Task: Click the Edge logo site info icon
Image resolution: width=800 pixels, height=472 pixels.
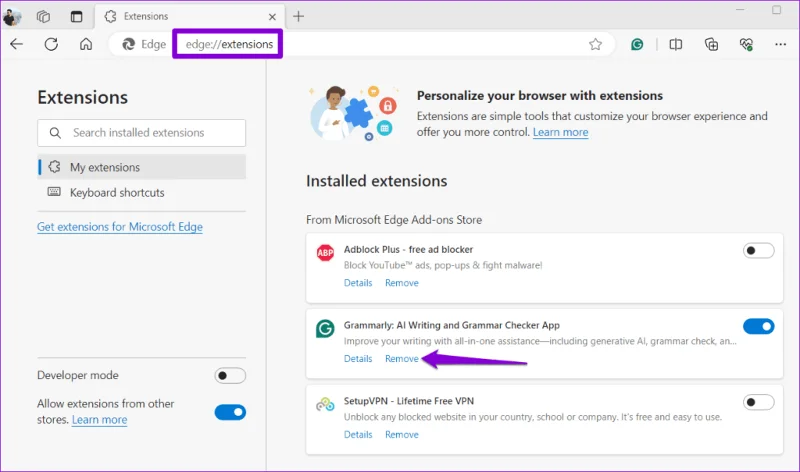Action: tap(129, 44)
